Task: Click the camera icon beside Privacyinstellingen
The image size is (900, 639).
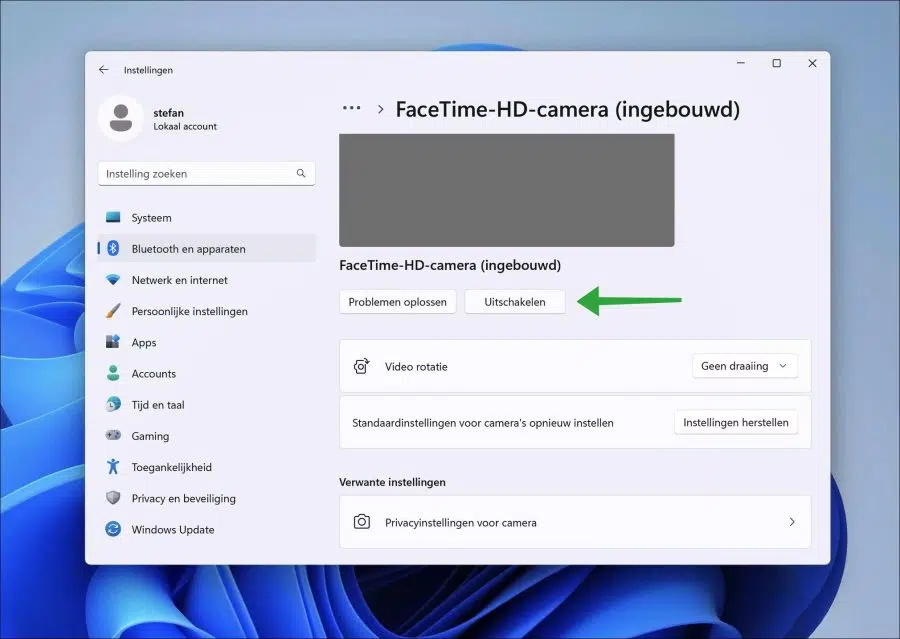Action: coord(362,522)
